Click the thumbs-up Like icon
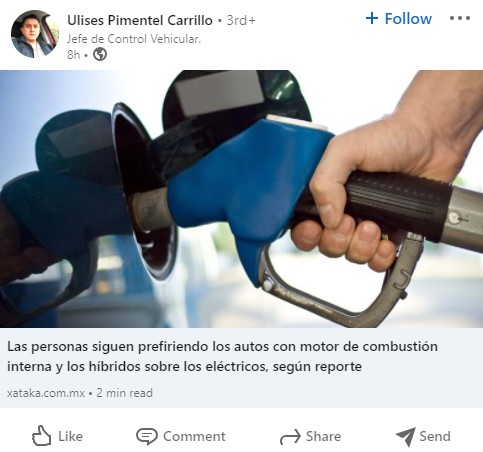Viewport: 483px width, 452px height. 41,436
